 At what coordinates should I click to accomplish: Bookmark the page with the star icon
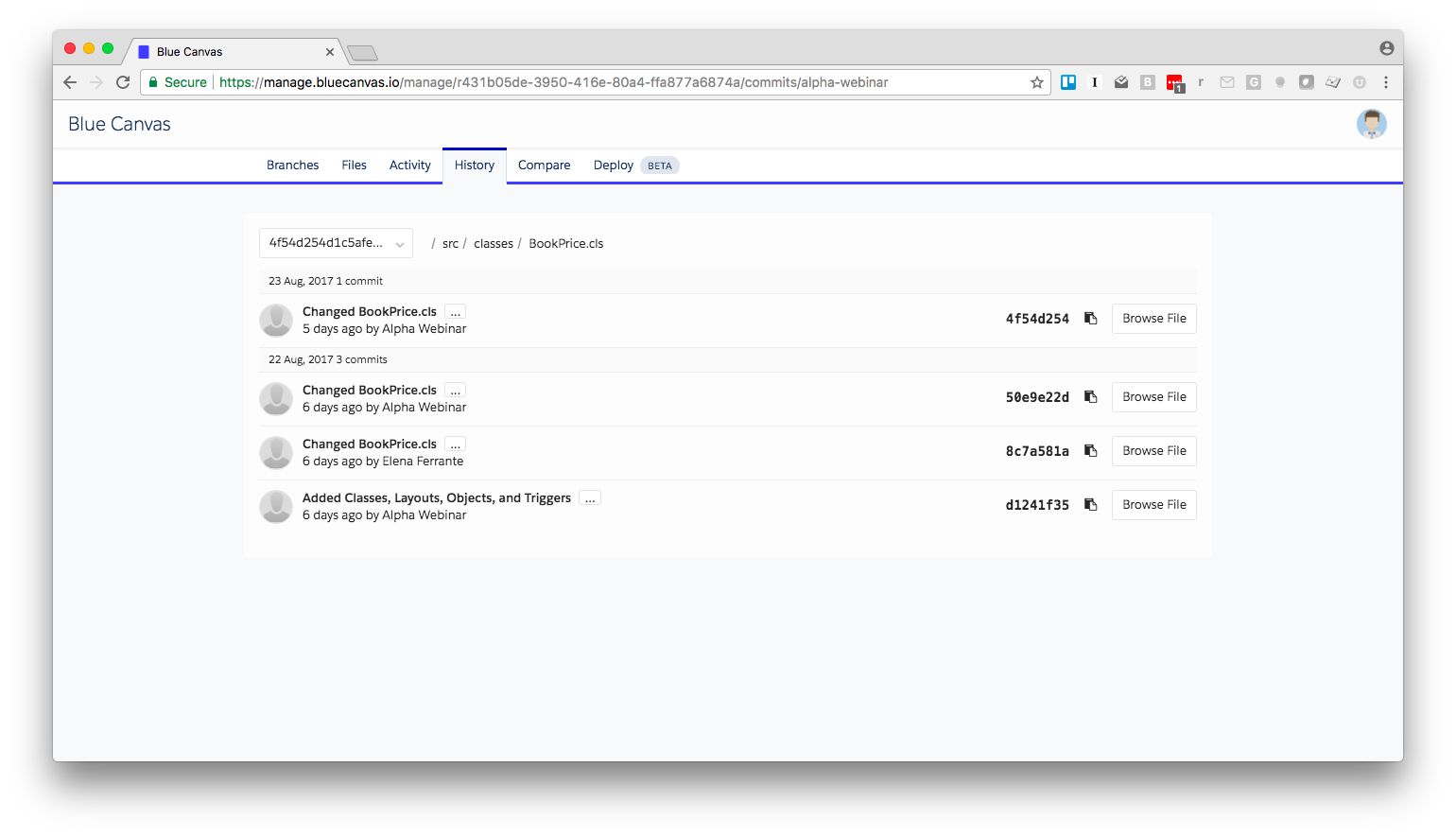(x=1037, y=82)
